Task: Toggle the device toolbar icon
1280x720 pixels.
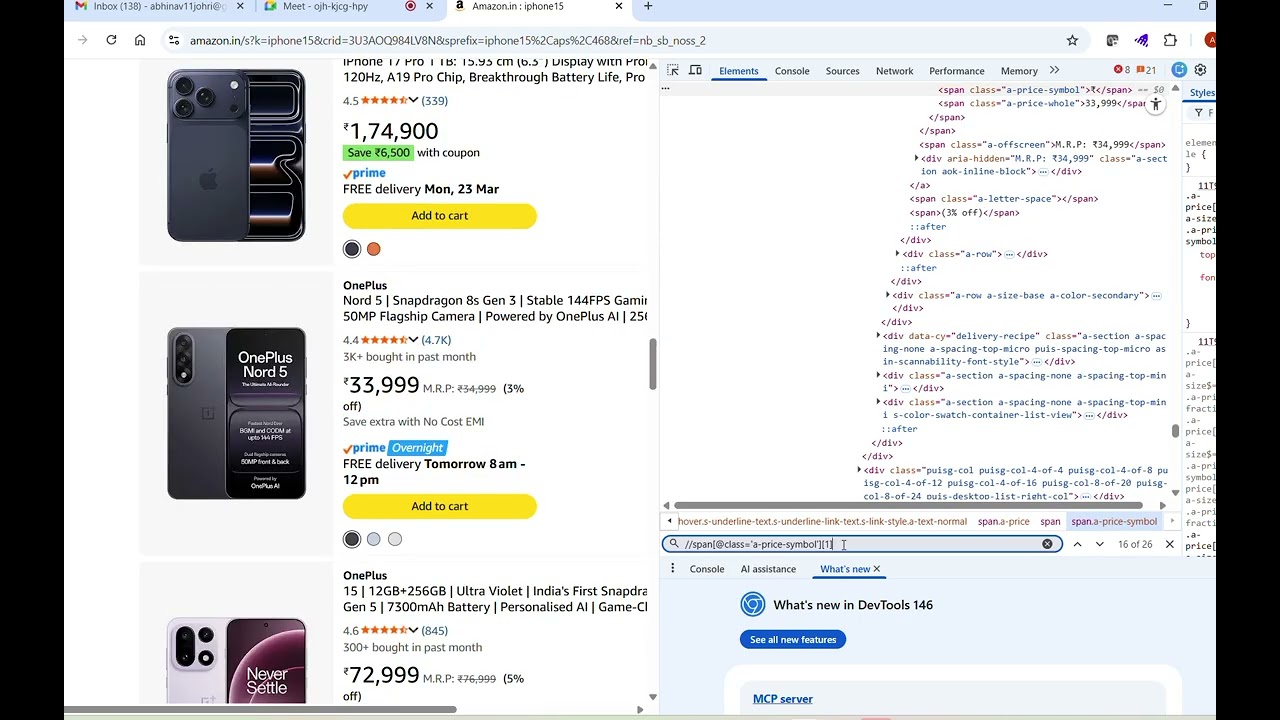Action: coord(695,70)
